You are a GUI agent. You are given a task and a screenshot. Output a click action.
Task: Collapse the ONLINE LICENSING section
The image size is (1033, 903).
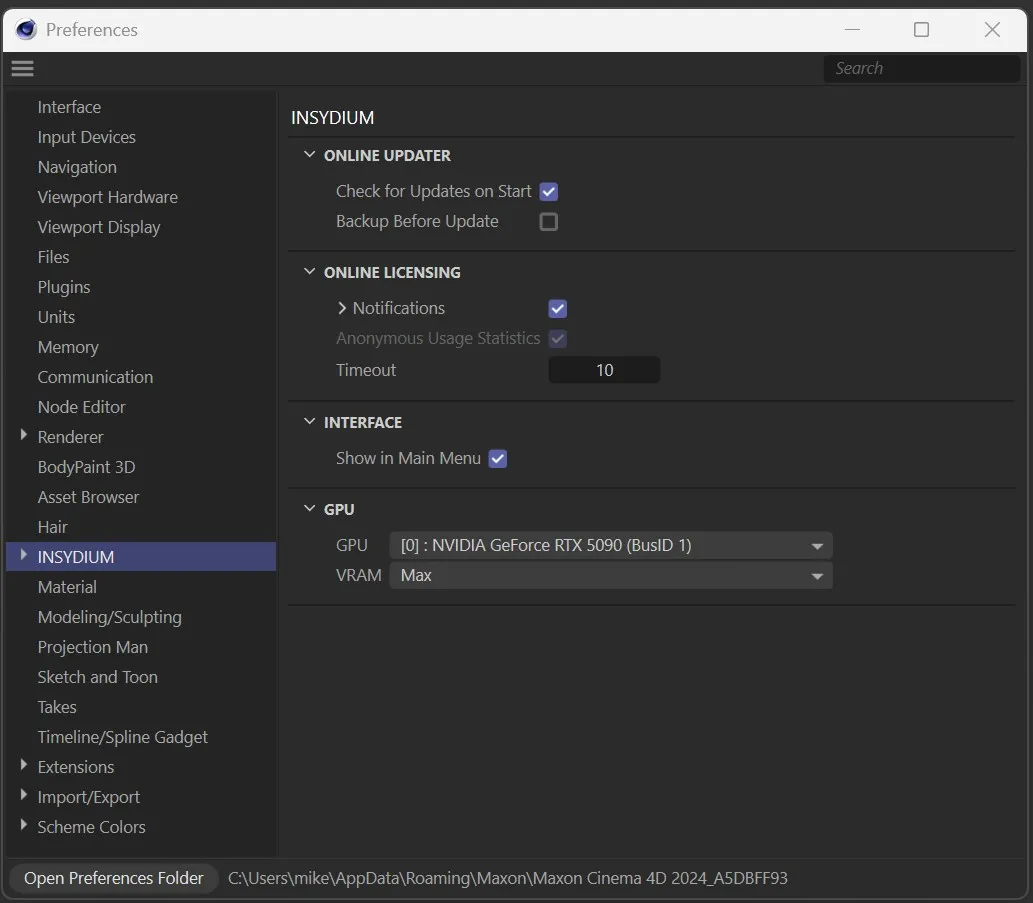(x=309, y=272)
